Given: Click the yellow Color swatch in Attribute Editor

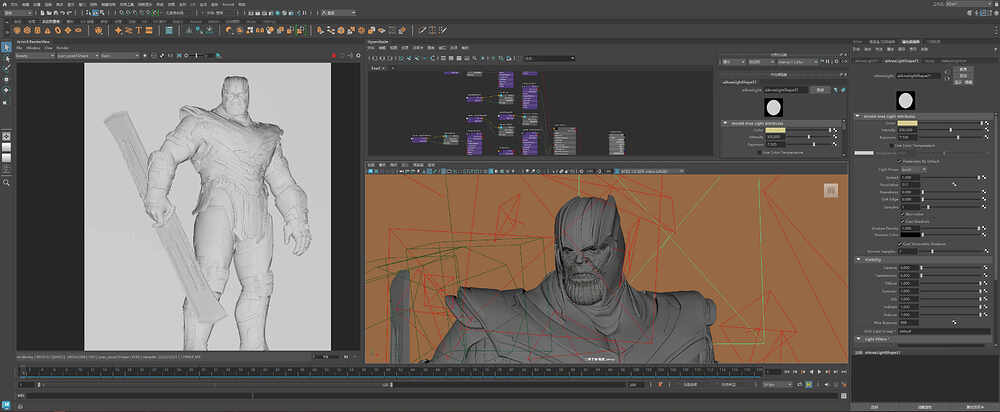Looking at the screenshot, I should 907,123.
